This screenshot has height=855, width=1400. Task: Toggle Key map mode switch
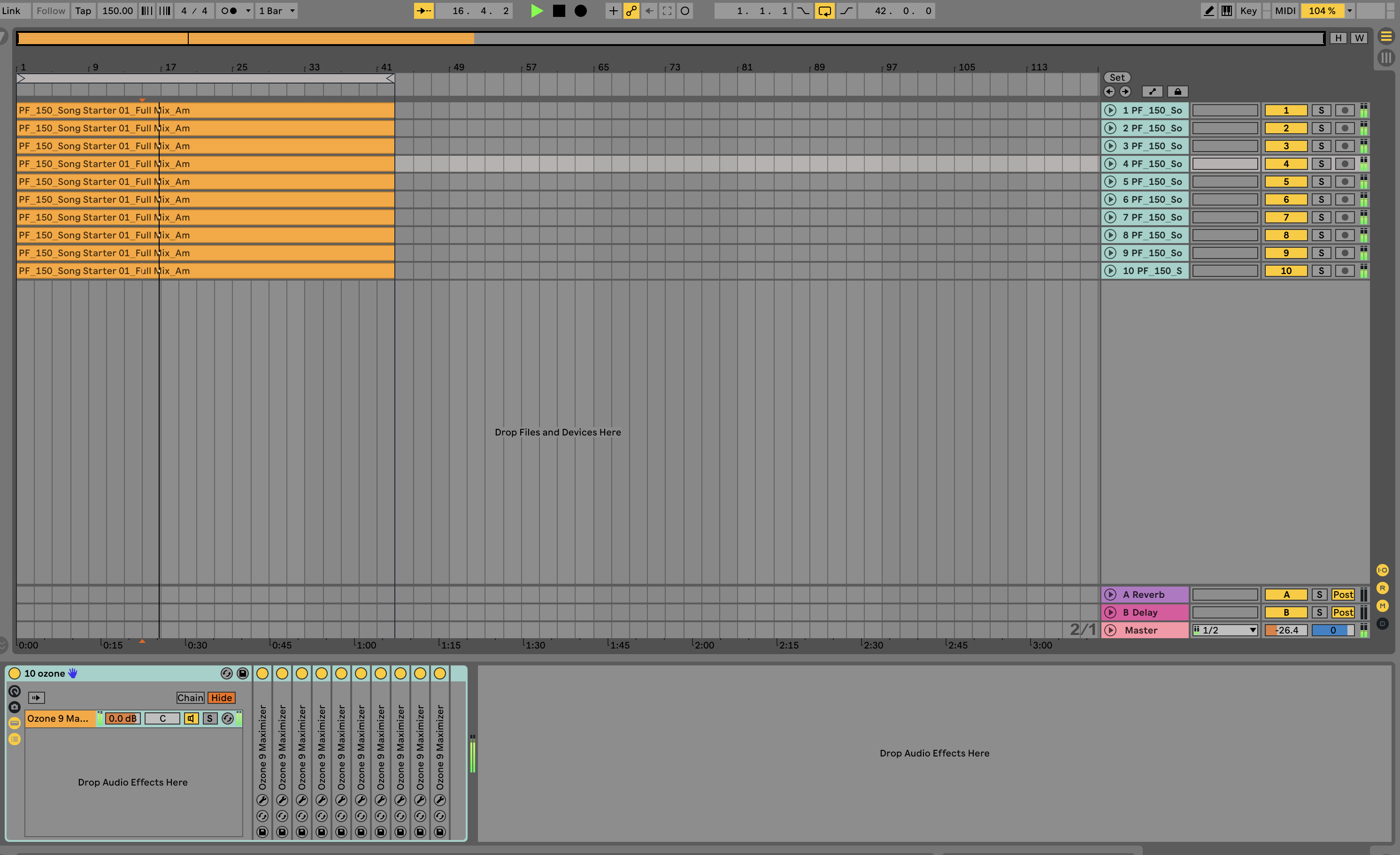[1248, 11]
